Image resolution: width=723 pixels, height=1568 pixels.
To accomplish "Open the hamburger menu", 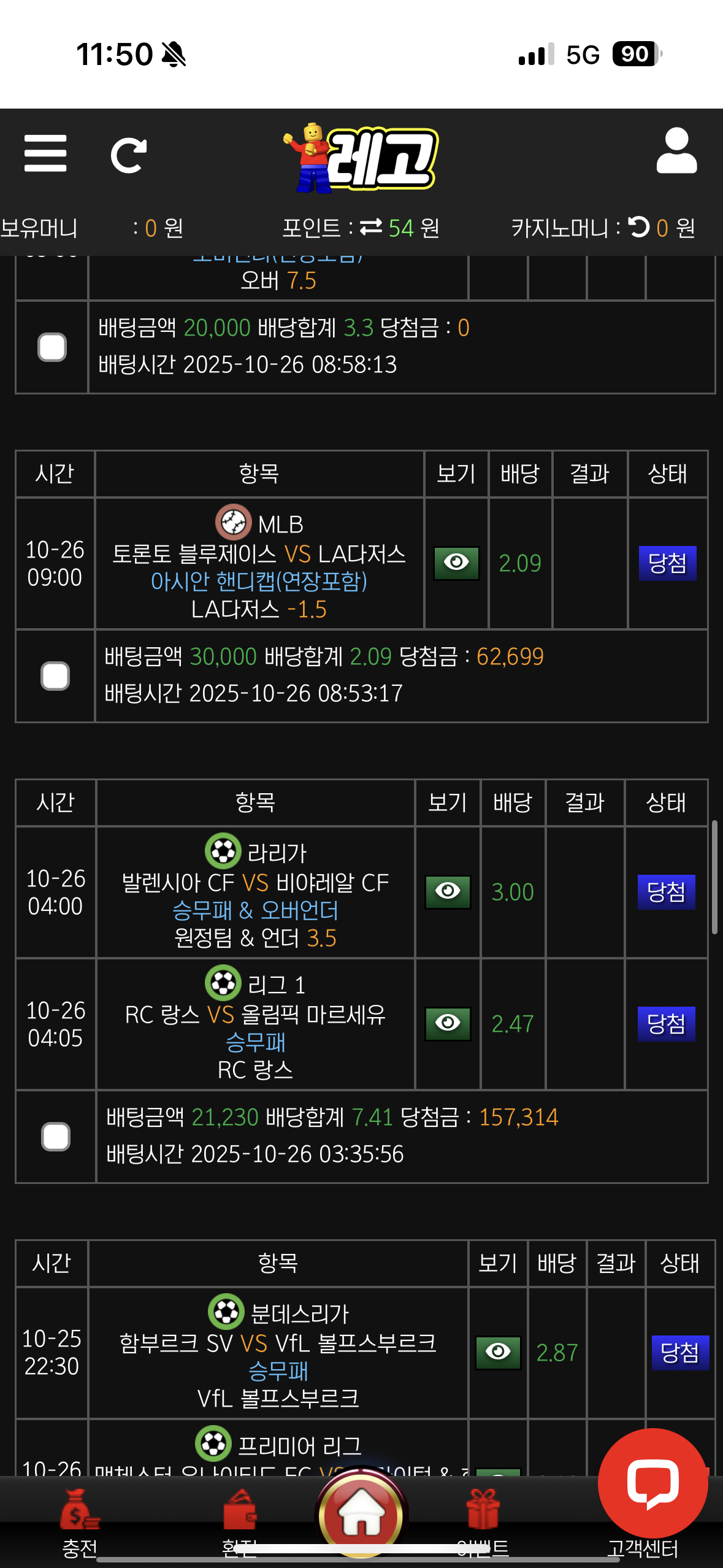I will coord(45,153).
